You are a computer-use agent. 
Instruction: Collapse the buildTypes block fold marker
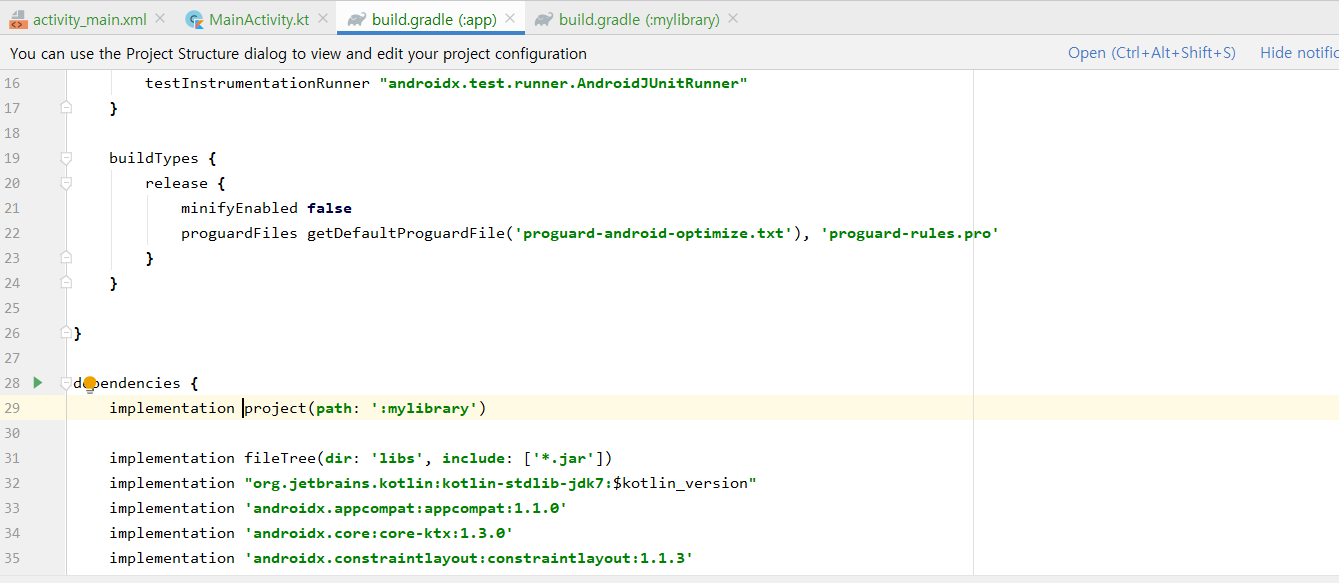[x=66, y=158]
